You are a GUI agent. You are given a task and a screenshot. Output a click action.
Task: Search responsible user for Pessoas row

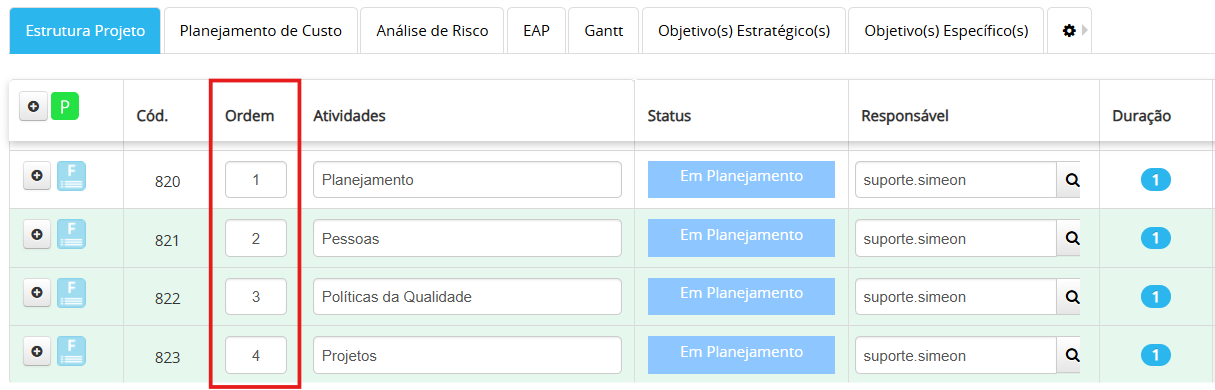point(1070,238)
